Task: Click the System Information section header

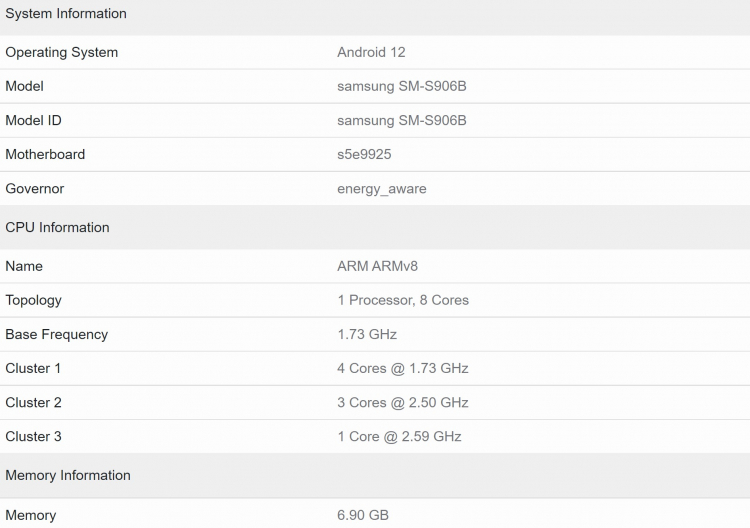Action: coord(66,14)
